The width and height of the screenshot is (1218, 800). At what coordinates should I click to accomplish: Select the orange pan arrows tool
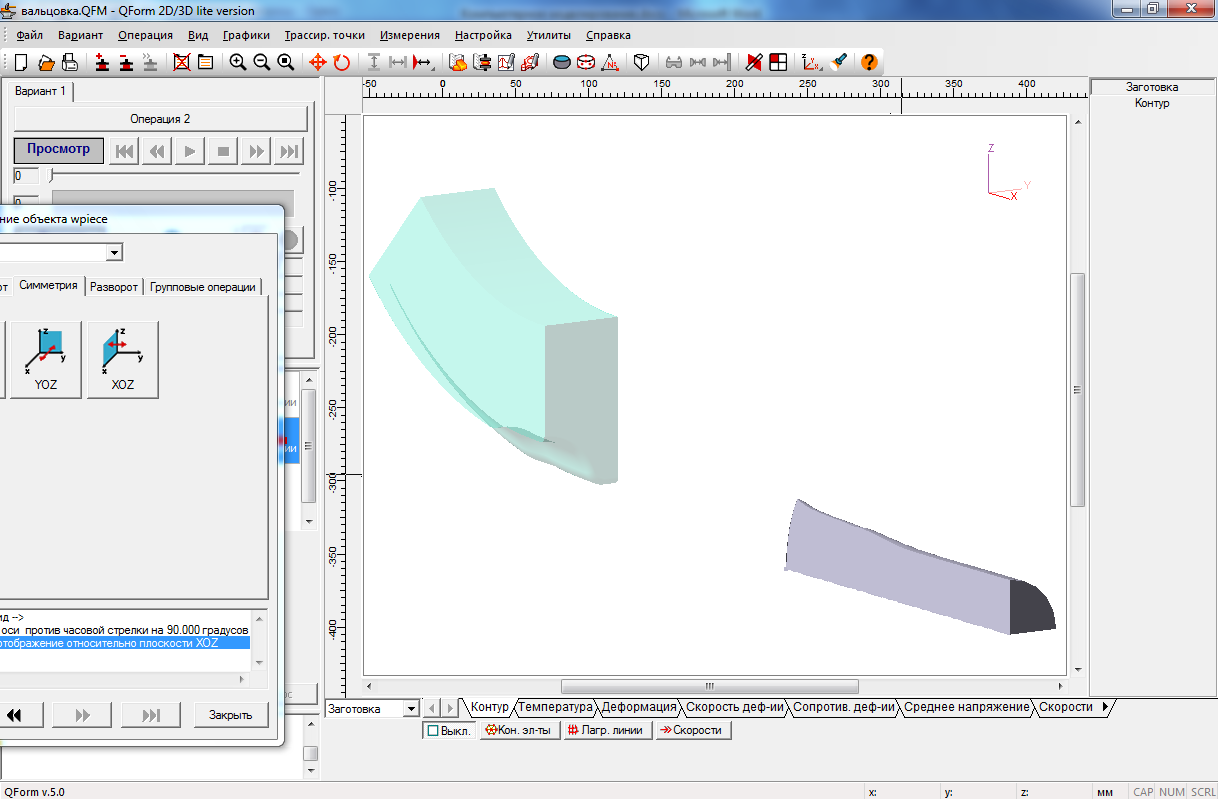click(x=318, y=62)
